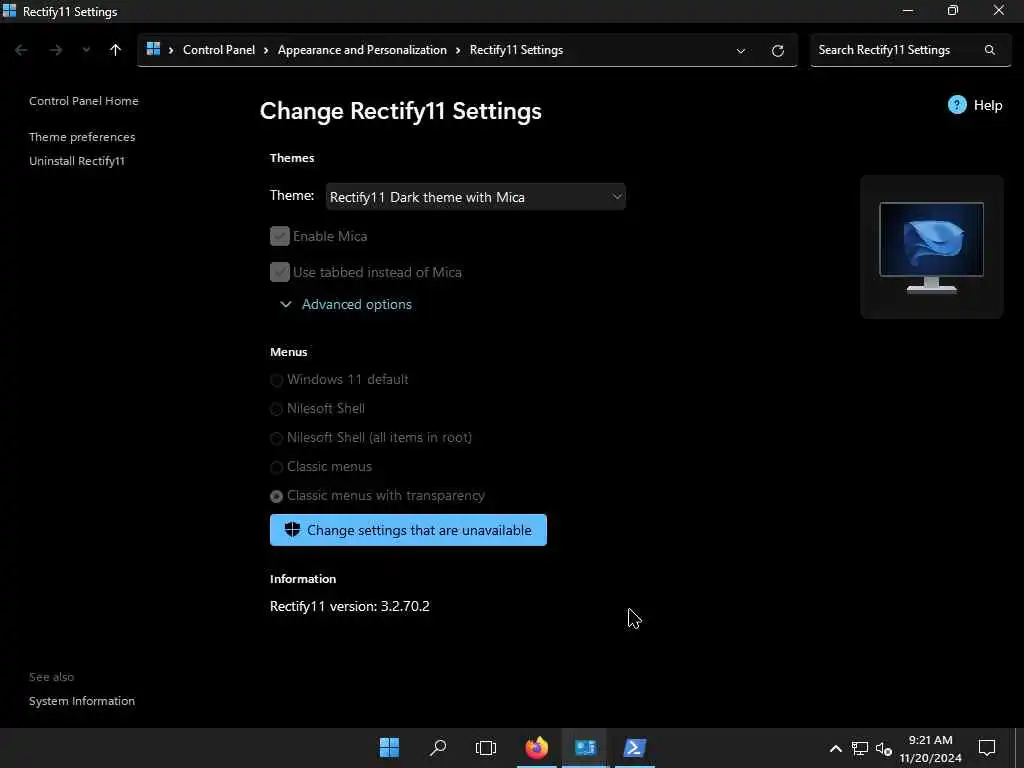
Task: Click Appearance and Personalization breadcrumb
Action: (362, 50)
